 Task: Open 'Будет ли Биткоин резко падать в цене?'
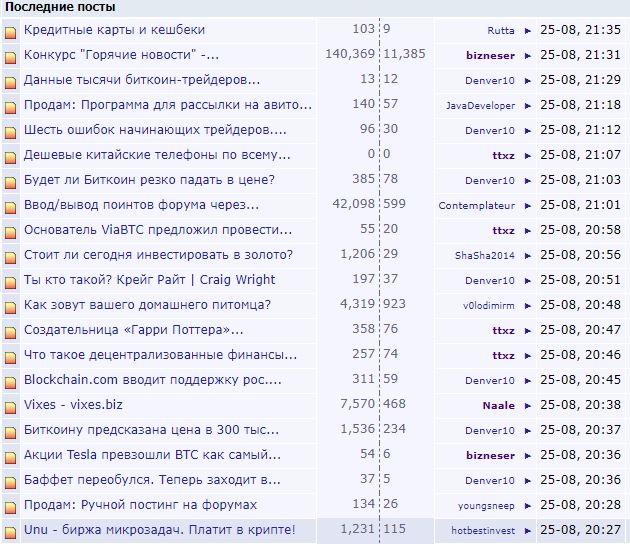click(x=149, y=180)
